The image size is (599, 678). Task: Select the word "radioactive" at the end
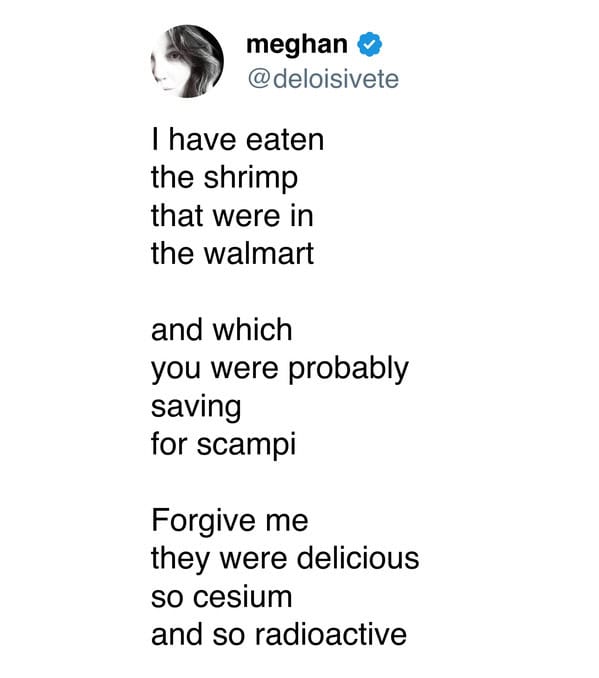(x=330, y=634)
